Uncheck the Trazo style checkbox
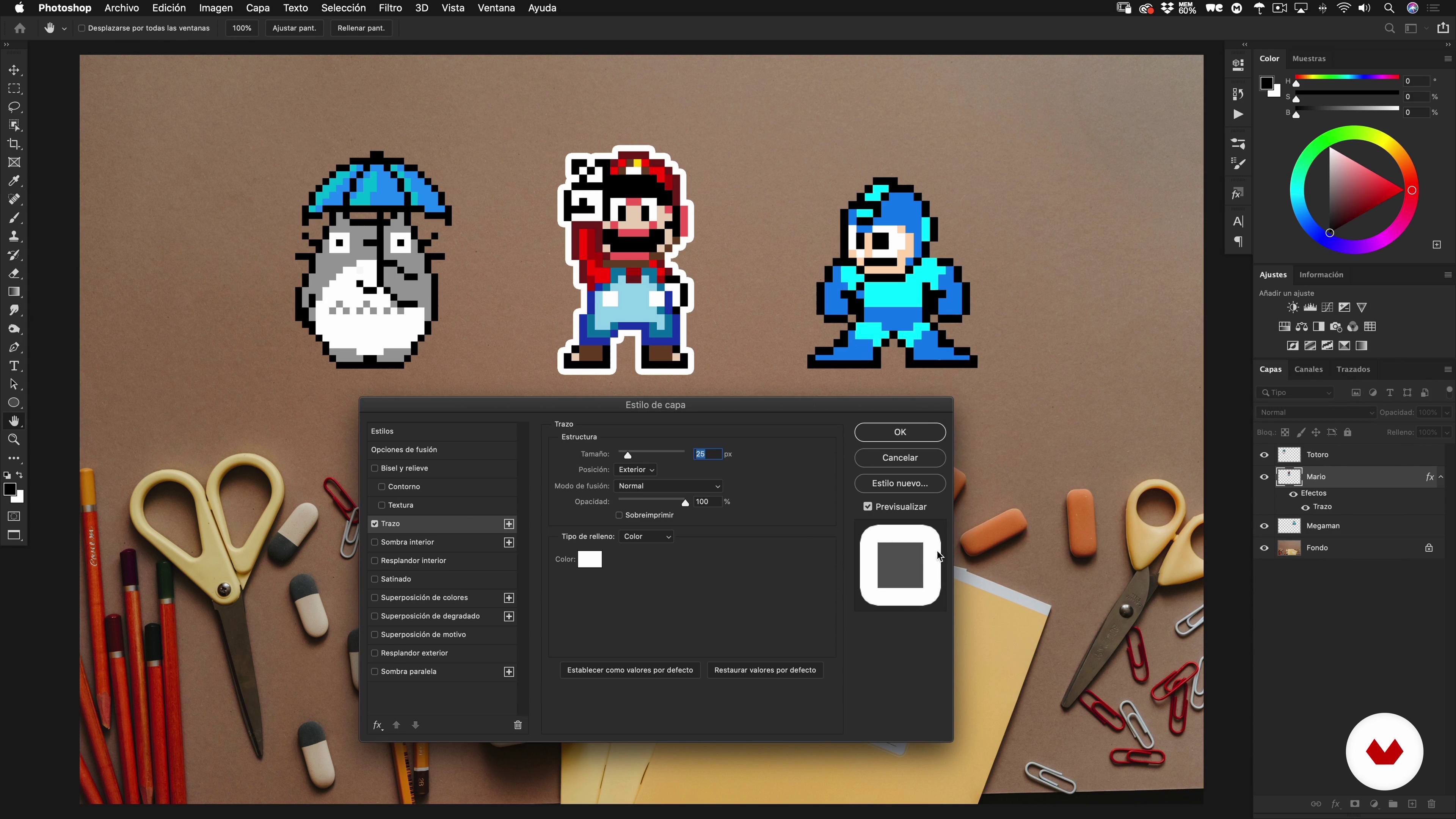 point(374,524)
